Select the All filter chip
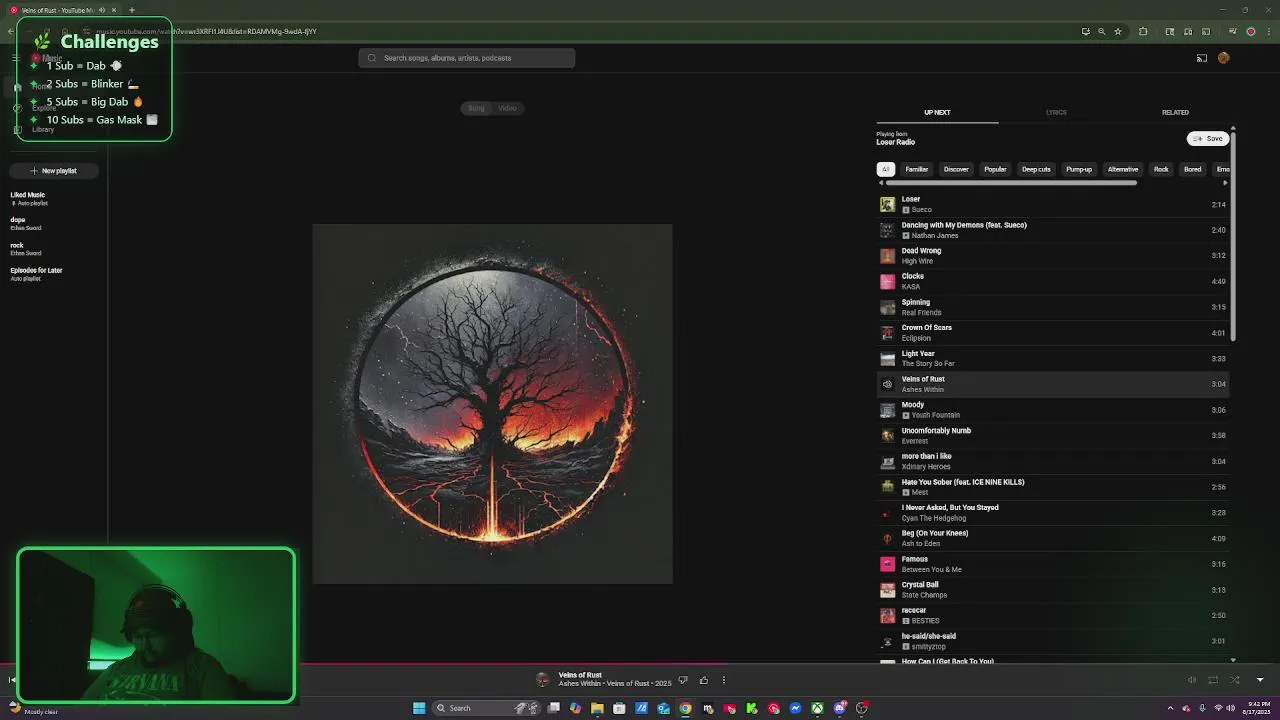 coord(885,169)
